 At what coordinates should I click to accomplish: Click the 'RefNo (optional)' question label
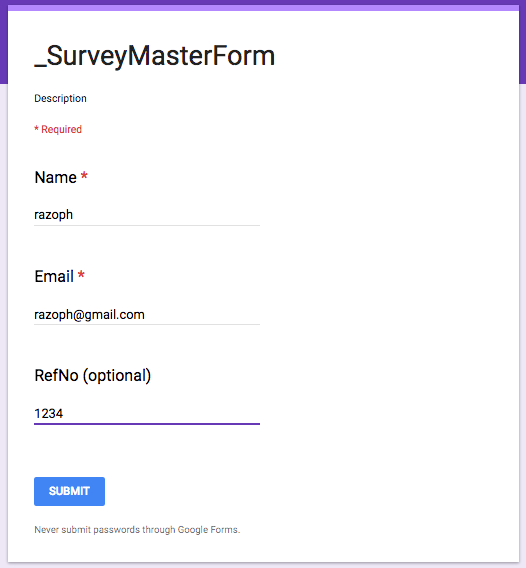point(93,376)
